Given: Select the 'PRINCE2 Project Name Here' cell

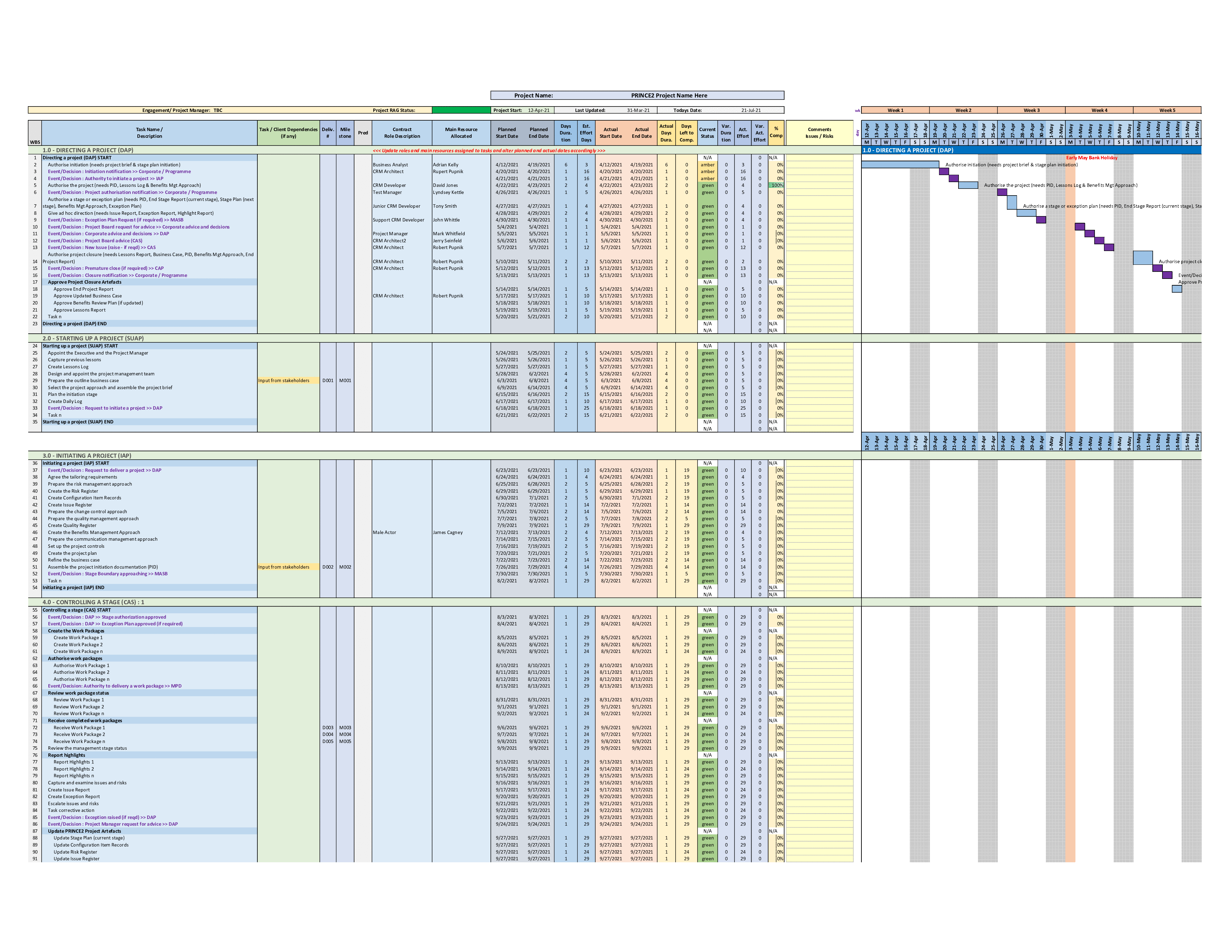Looking at the screenshot, I should click(x=669, y=95).
